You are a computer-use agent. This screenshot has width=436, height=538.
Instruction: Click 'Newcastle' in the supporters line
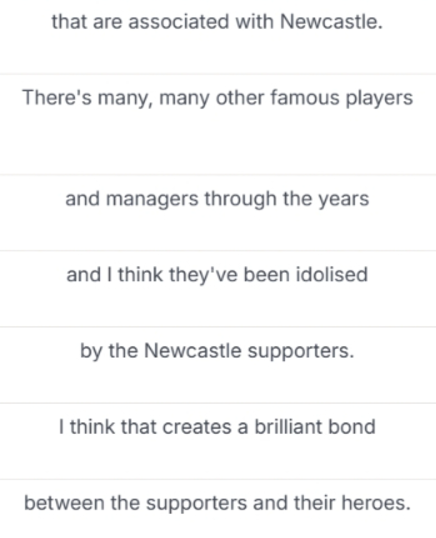[192, 351]
